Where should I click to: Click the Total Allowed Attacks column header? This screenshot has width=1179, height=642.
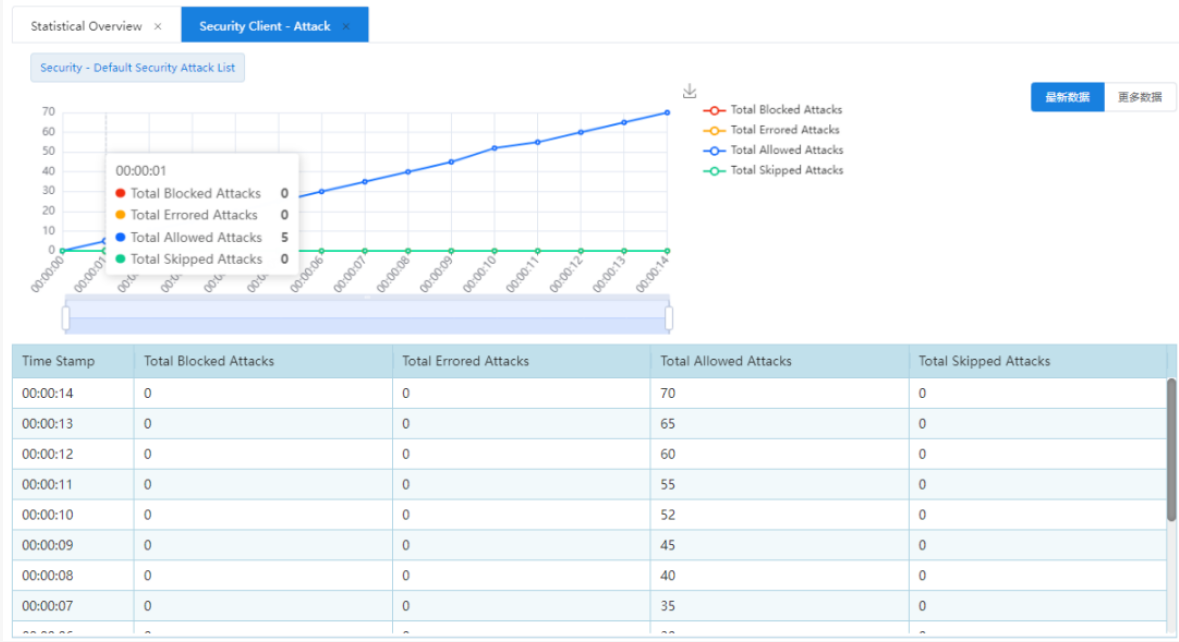(726, 361)
